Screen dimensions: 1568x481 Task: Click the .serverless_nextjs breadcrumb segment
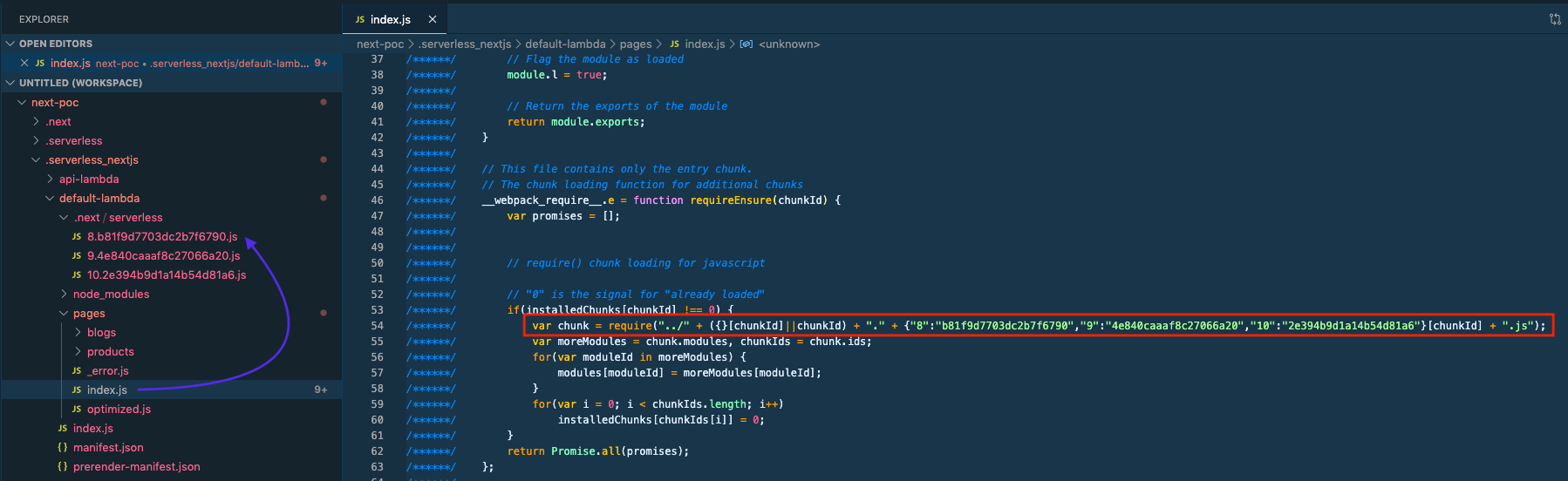[465, 44]
